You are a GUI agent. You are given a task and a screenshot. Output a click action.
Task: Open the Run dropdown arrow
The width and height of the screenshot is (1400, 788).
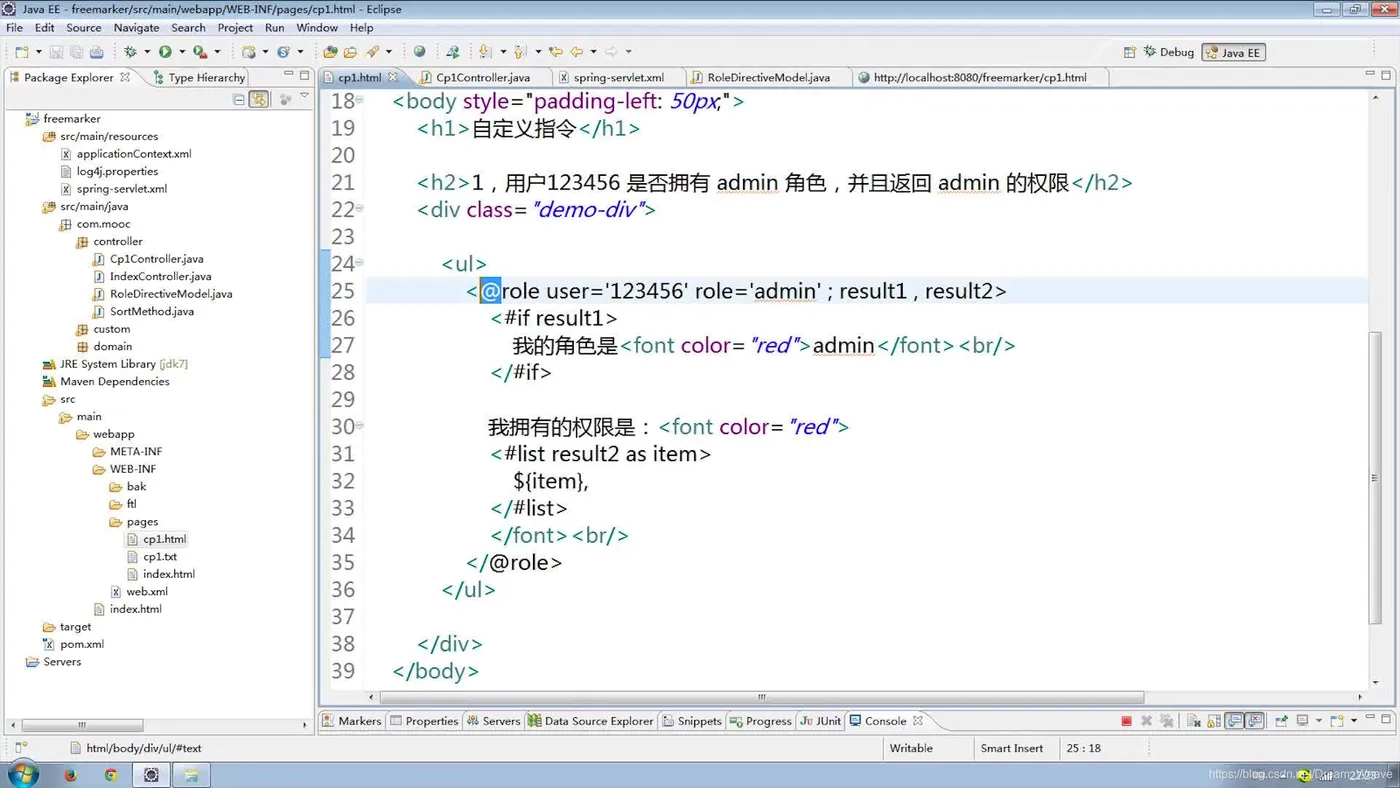pos(182,52)
